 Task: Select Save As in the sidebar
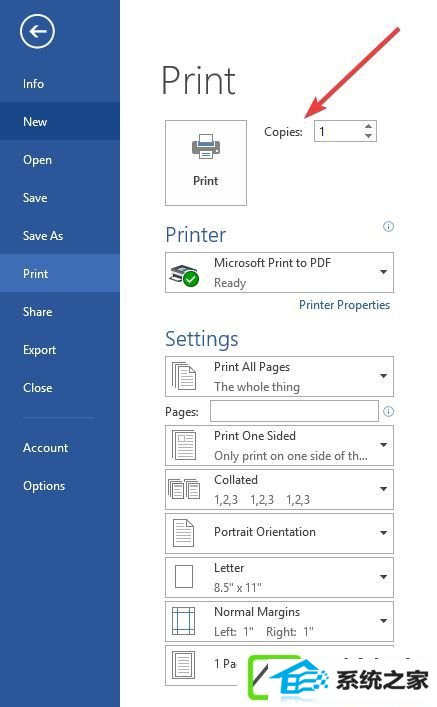point(43,236)
